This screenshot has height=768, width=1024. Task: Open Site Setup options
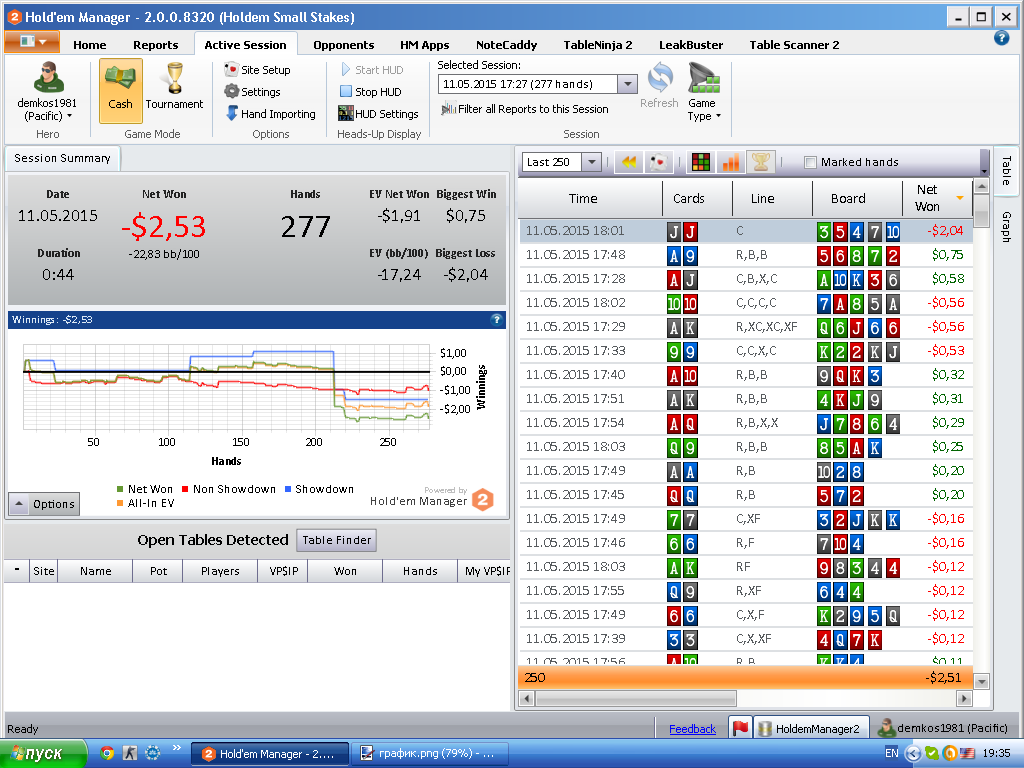(257, 70)
